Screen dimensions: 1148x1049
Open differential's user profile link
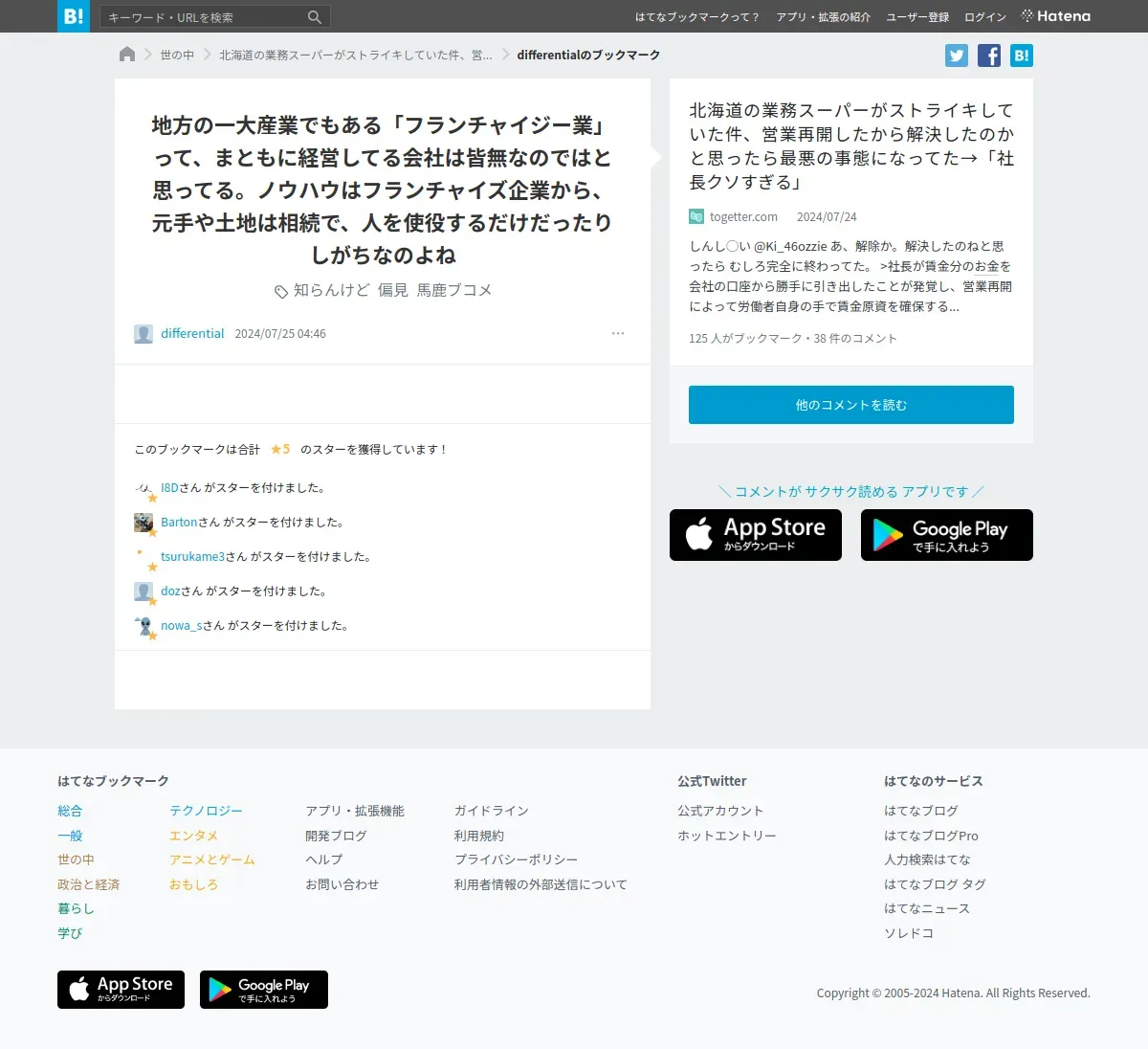click(x=192, y=333)
